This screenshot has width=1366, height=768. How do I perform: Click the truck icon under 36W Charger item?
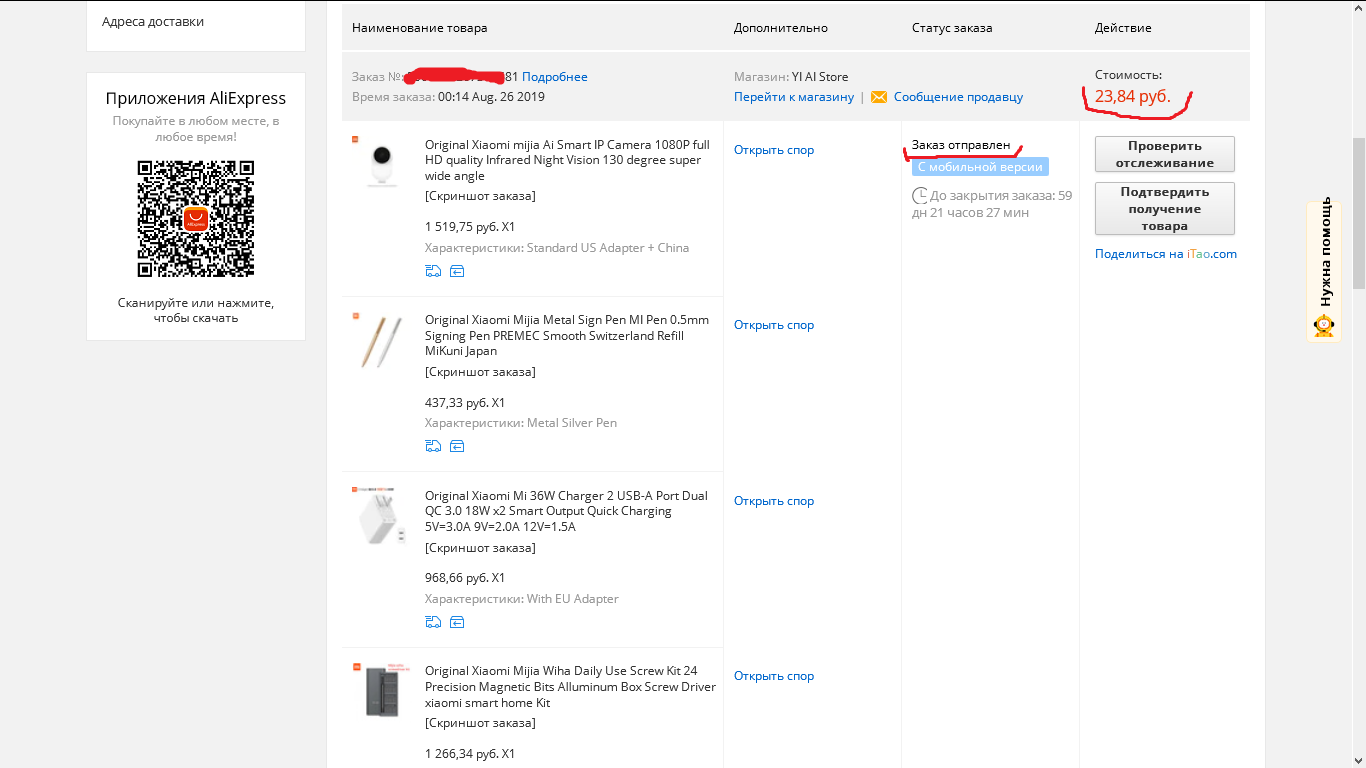[433, 622]
